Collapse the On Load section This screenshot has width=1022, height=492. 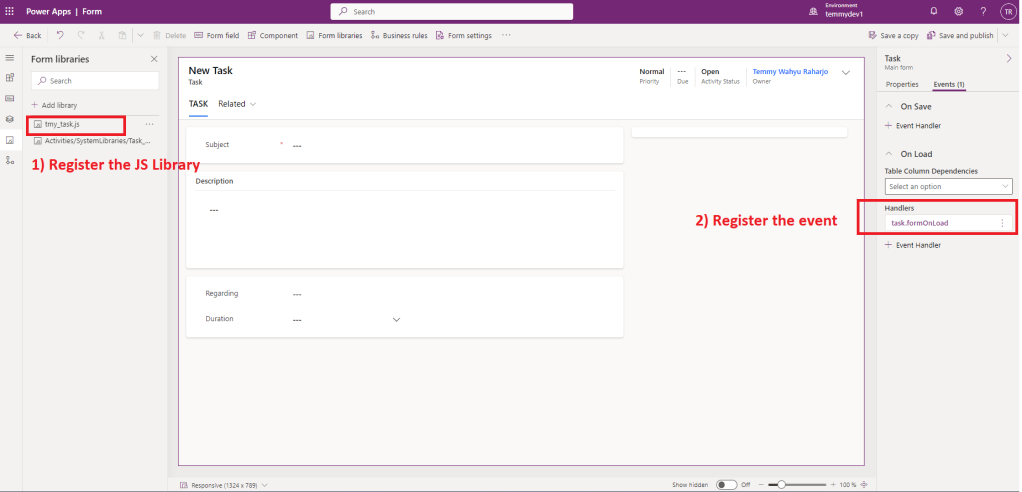coord(889,154)
